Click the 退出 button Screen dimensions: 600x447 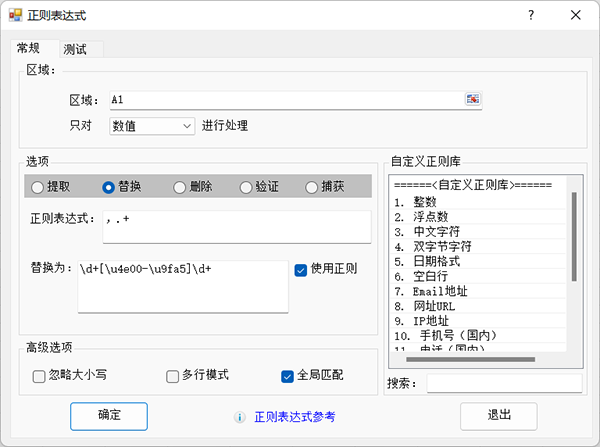coord(499,416)
